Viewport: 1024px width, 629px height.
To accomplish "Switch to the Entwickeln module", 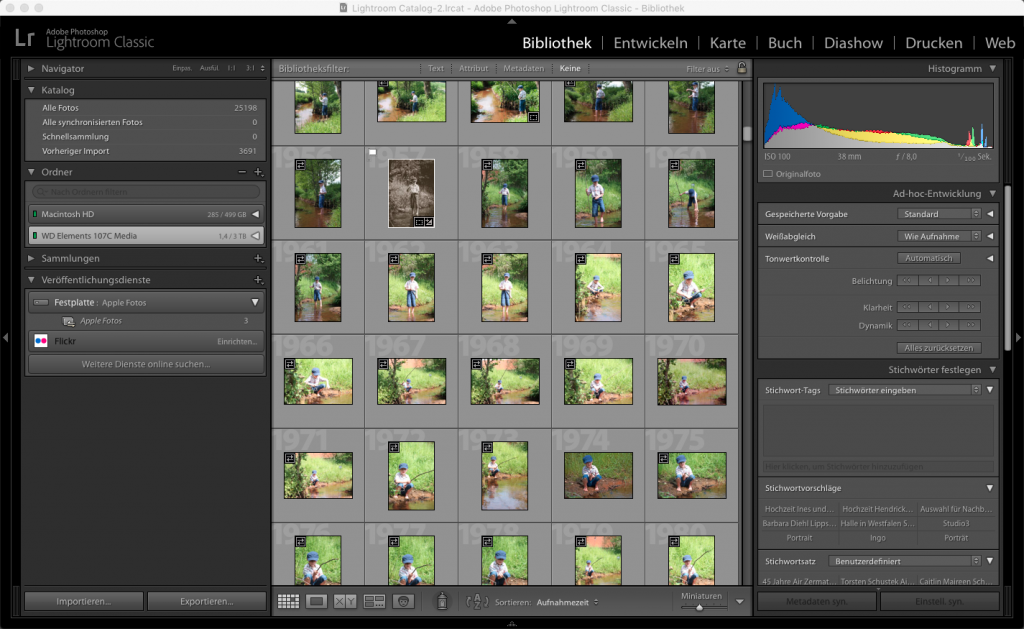I will (650, 43).
